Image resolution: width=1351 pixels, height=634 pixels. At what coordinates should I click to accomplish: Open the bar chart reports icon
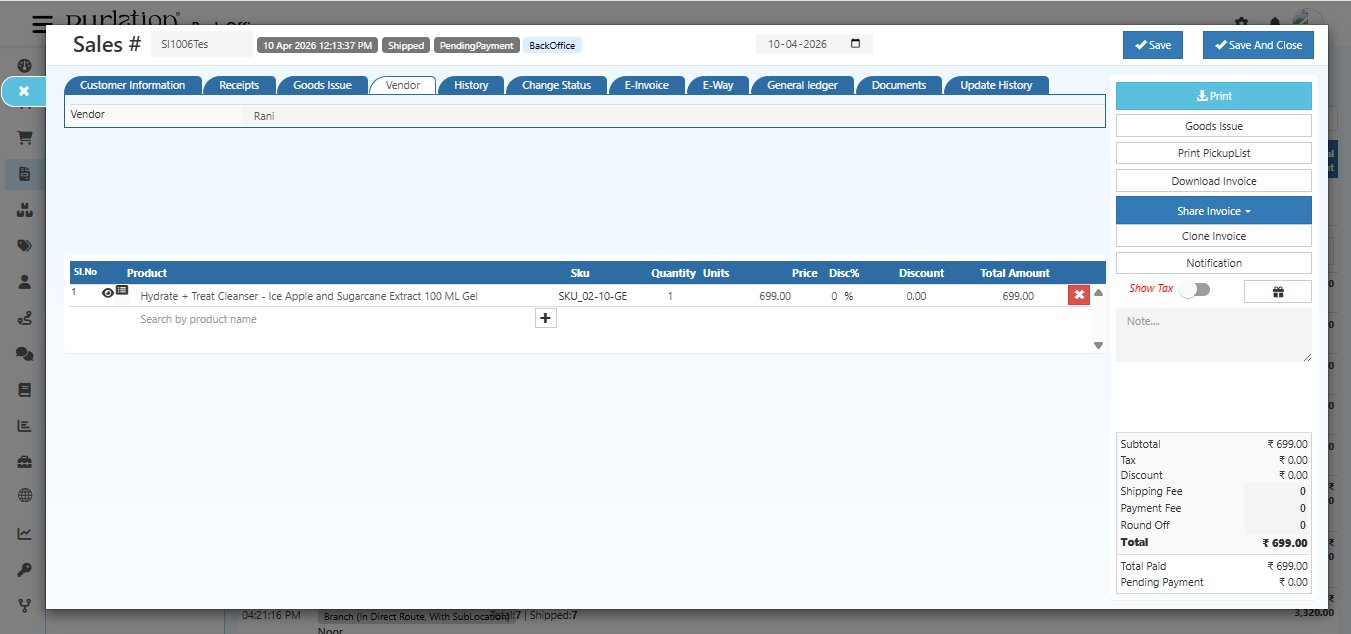click(x=23, y=425)
